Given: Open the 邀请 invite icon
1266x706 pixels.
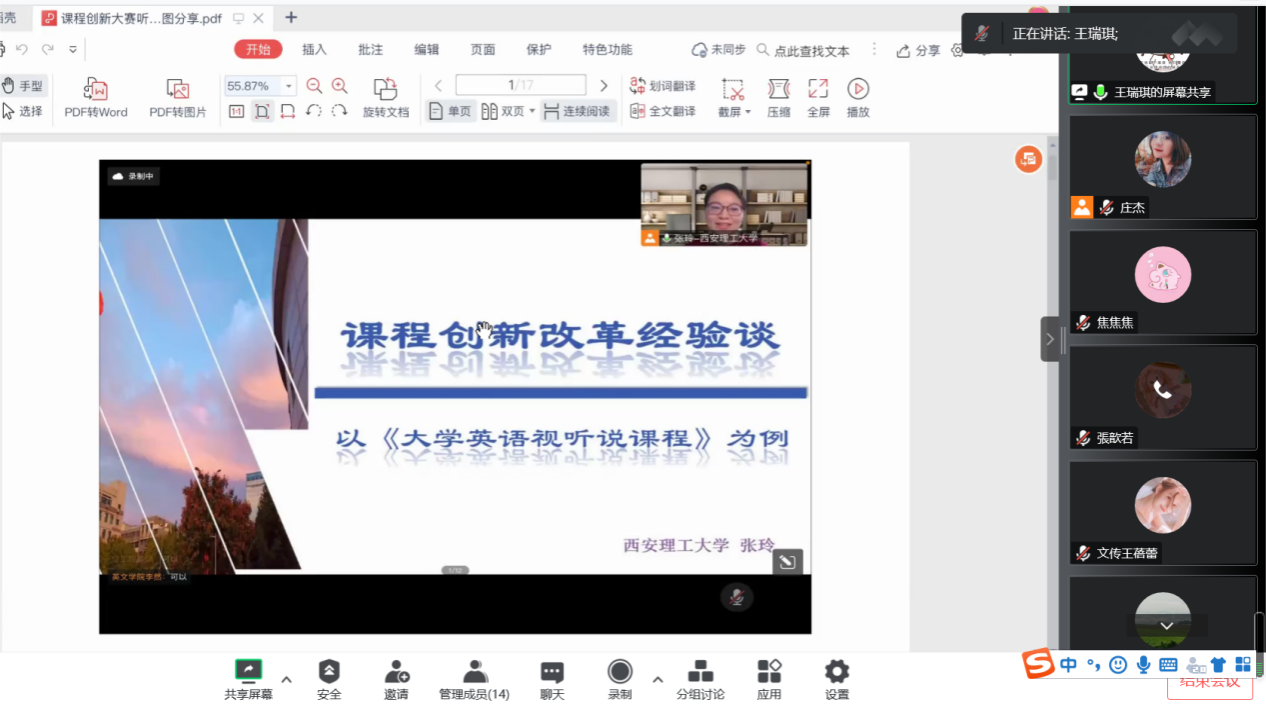Looking at the screenshot, I should coord(396,680).
